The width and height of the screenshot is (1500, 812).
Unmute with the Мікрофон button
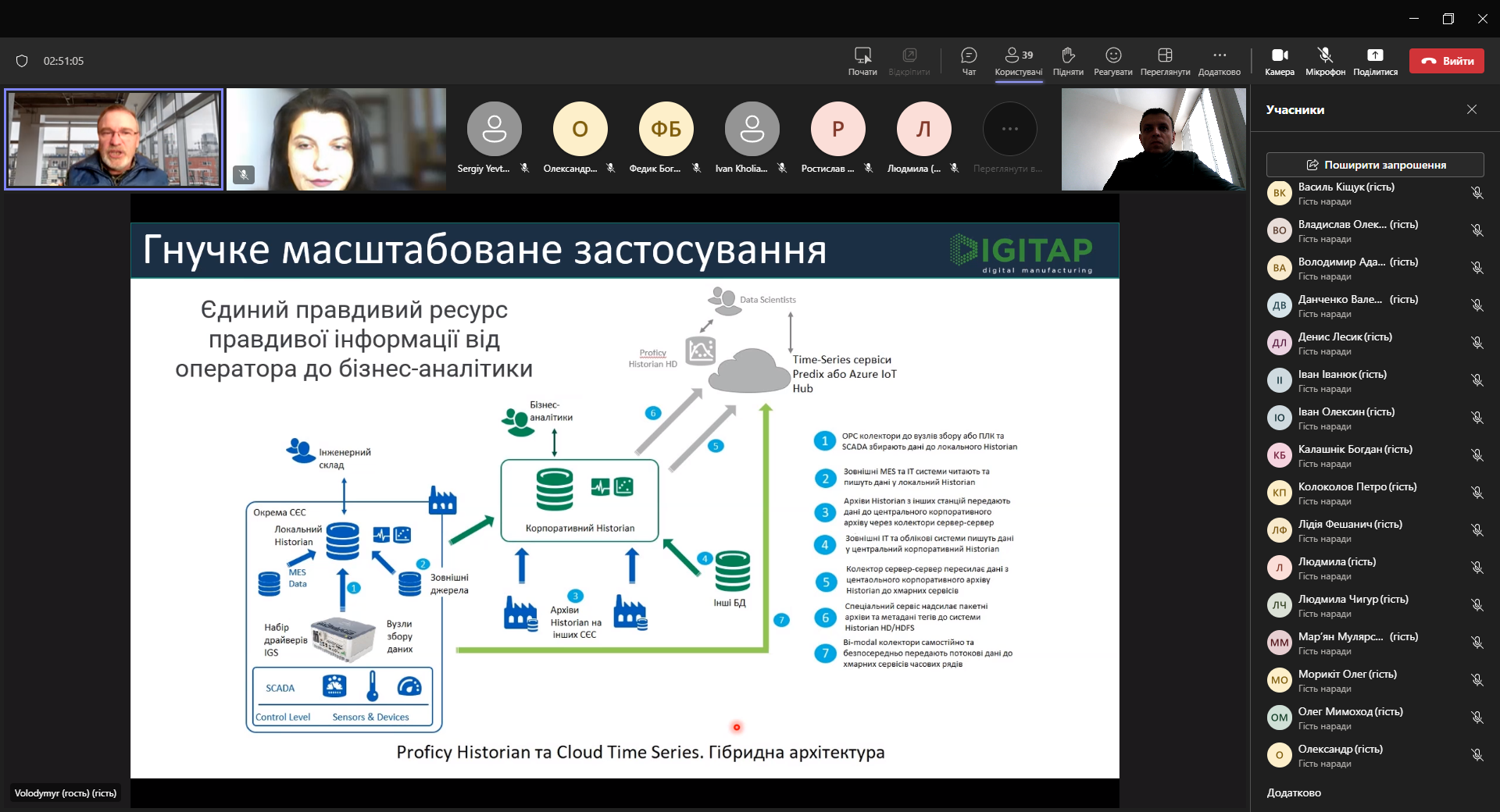[x=1325, y=61]
